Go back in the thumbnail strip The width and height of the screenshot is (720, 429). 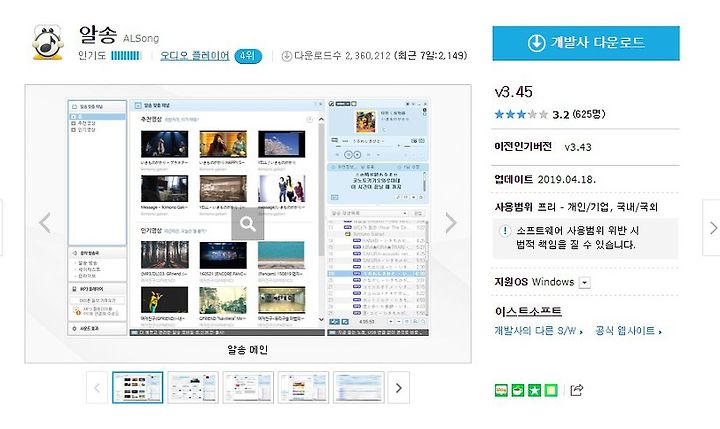97,388
